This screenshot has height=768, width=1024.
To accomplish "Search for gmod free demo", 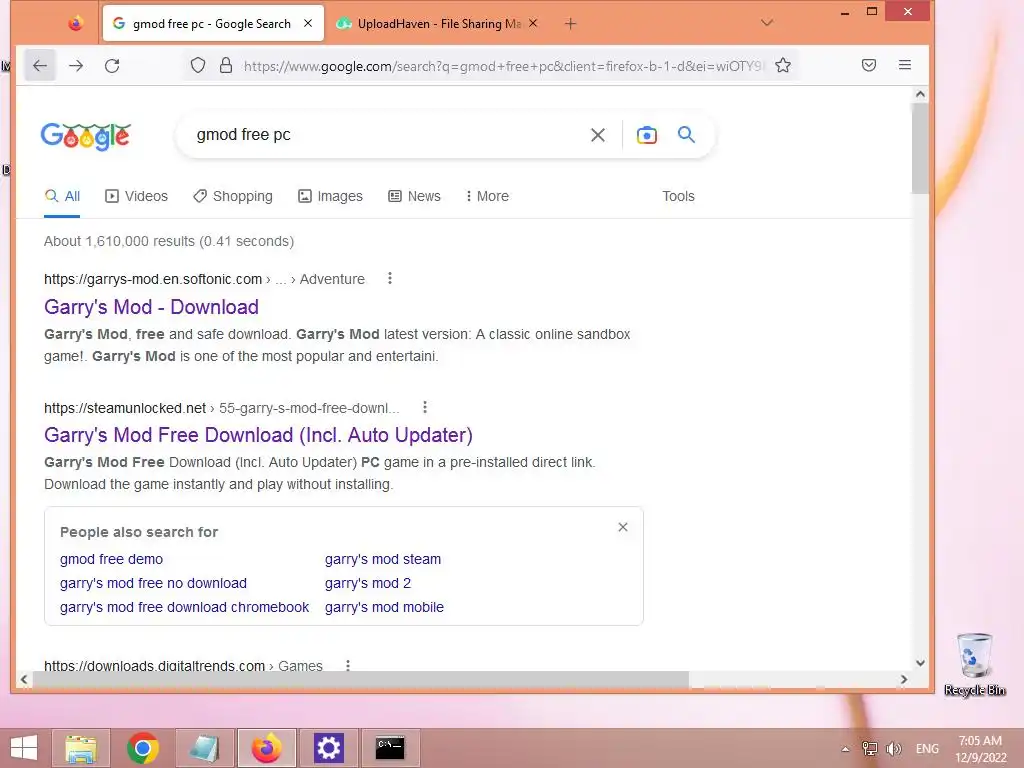I will (112, 559).
